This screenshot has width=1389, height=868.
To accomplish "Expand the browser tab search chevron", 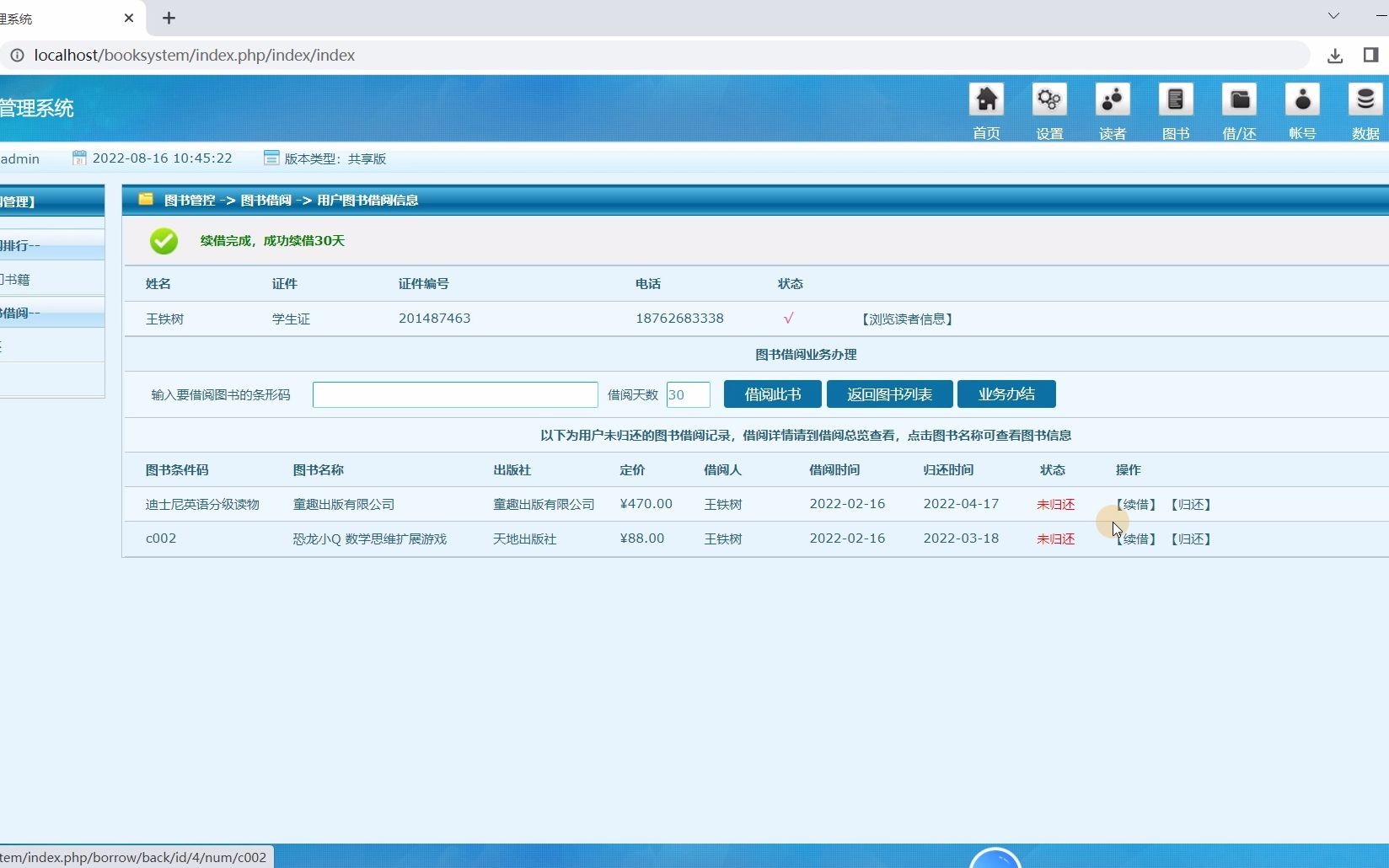I will (1333, 15).
